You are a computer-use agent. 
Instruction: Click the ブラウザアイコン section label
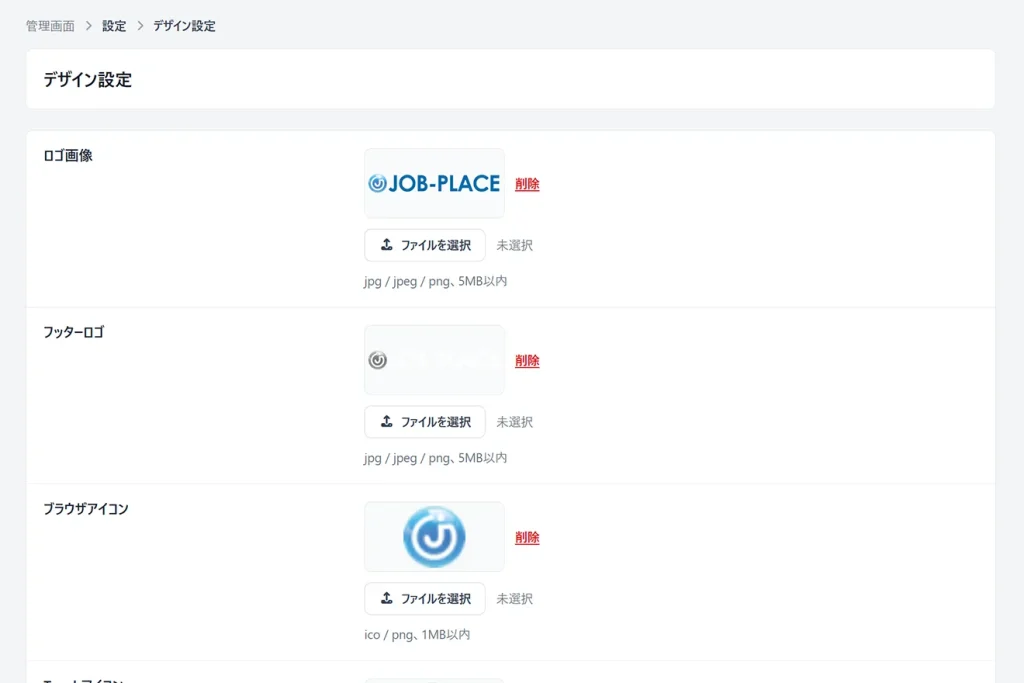[x=86, y=509]
